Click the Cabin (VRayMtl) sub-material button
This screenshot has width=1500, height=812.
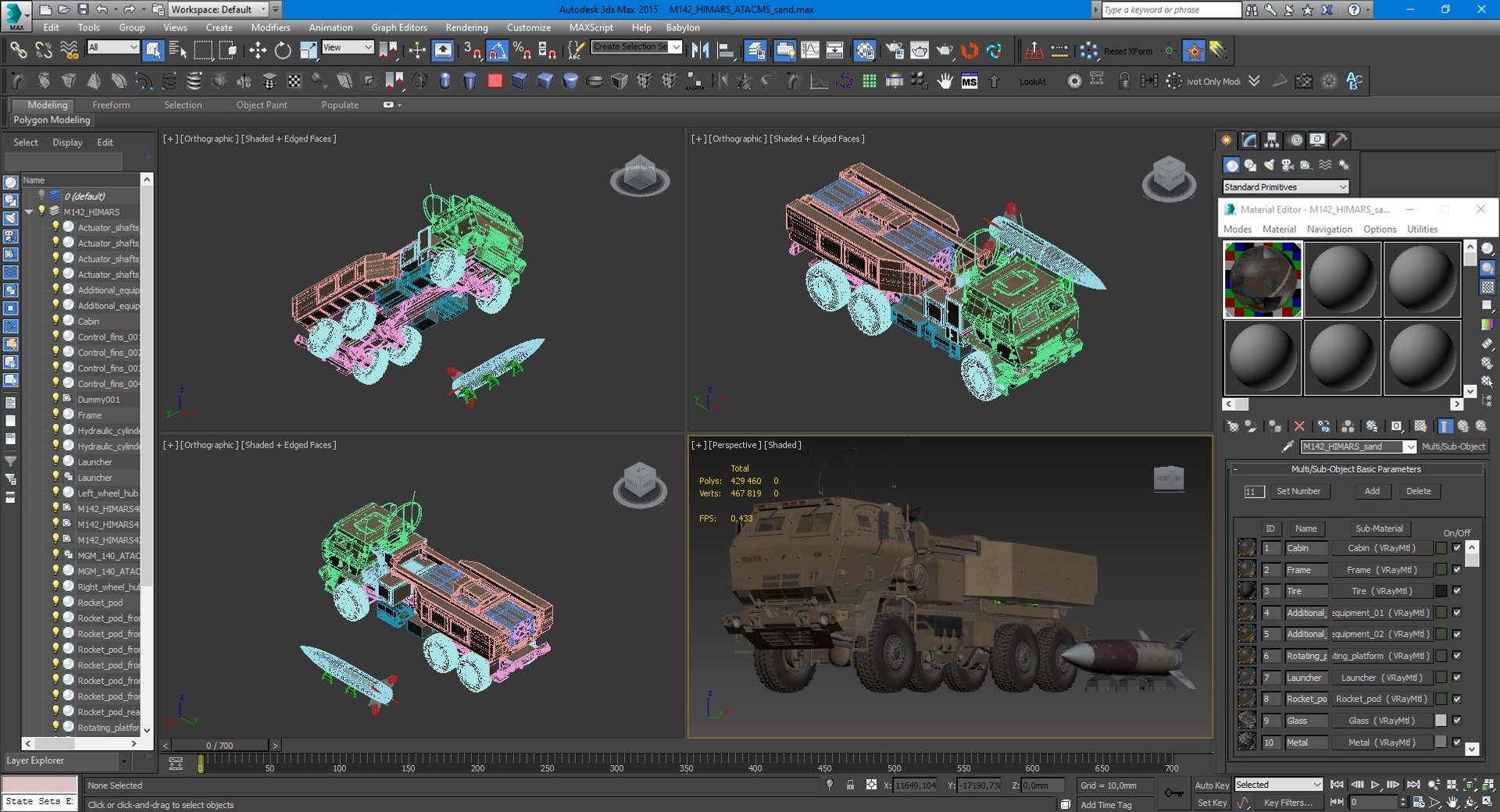pyautogui.click(x=1381, y=548)
